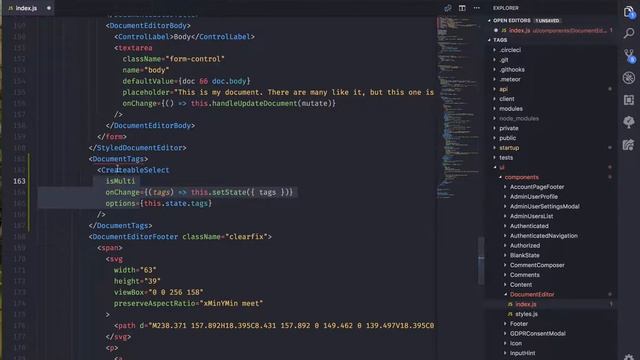Viewport: 640px width, 360px height.
Task: Open the Extensions view in the activity bar
Action: point(629,100)
